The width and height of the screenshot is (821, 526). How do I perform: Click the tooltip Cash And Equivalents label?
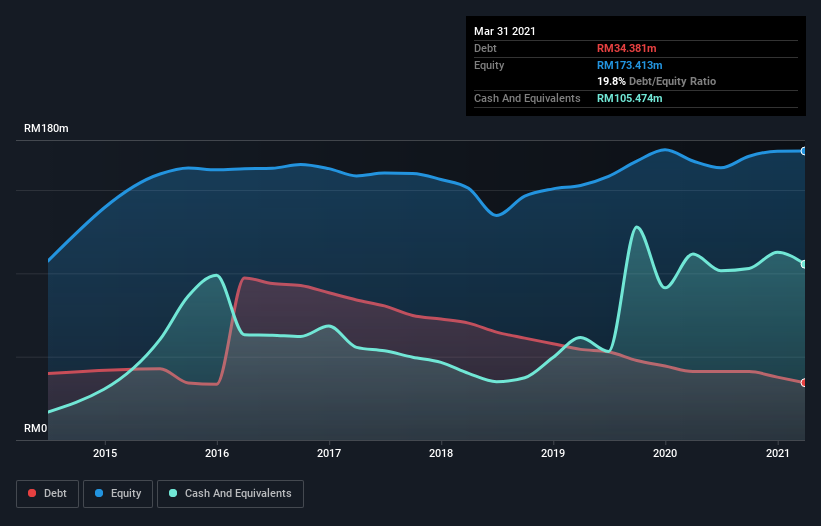click(527, 98)
